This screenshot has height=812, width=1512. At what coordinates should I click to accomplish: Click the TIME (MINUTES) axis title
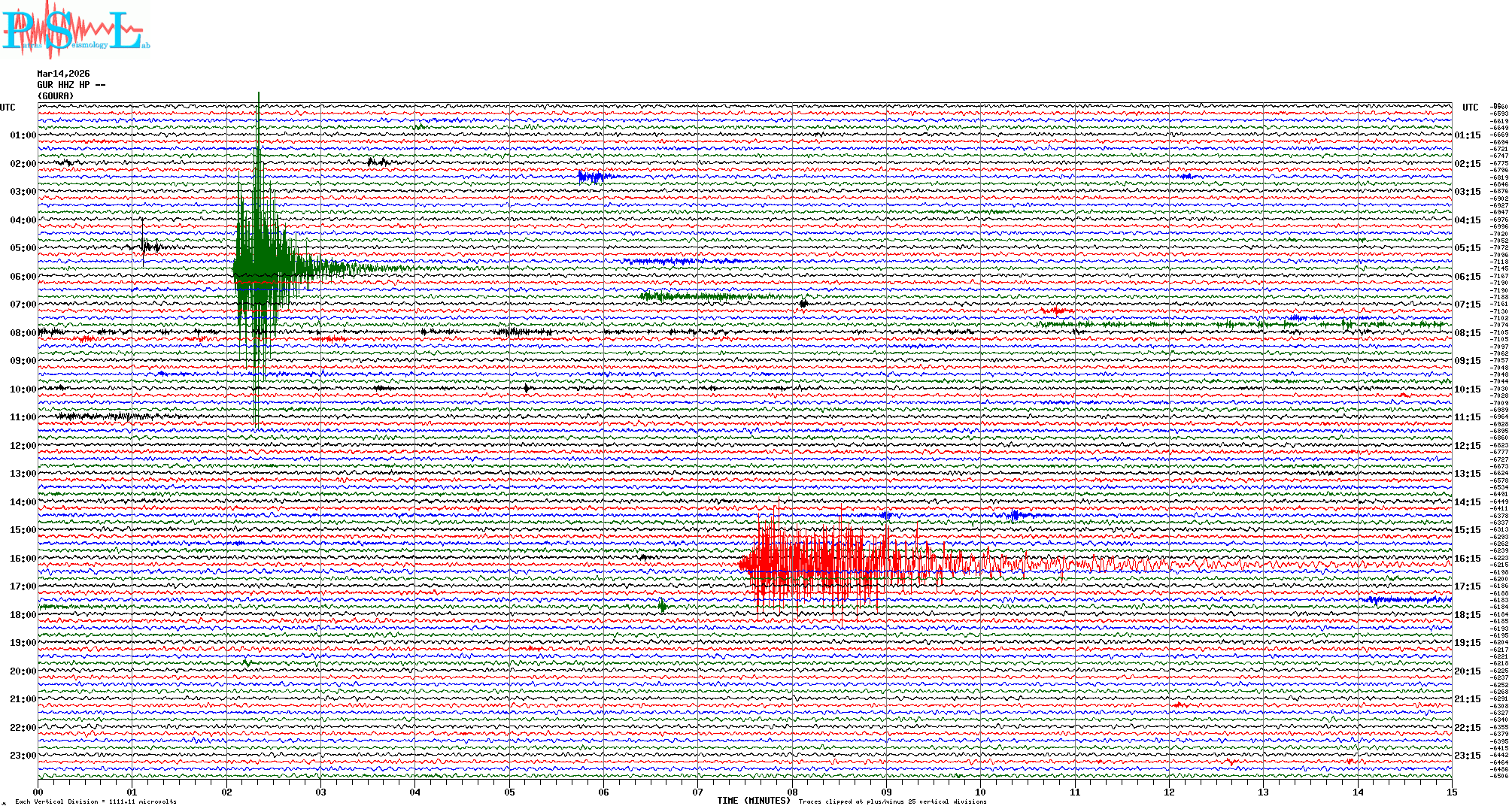pos(754,801)
